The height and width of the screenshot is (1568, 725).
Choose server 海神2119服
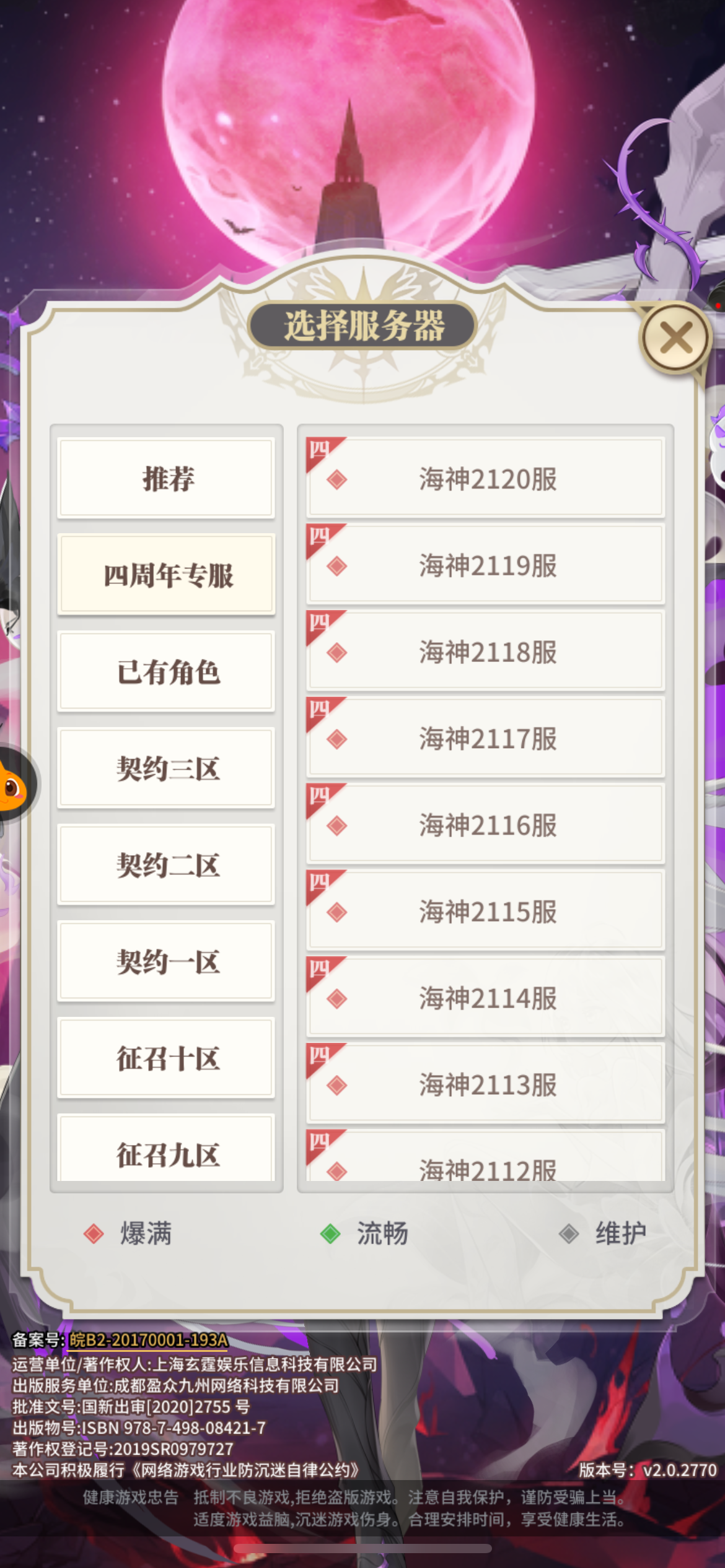point(485,565)
